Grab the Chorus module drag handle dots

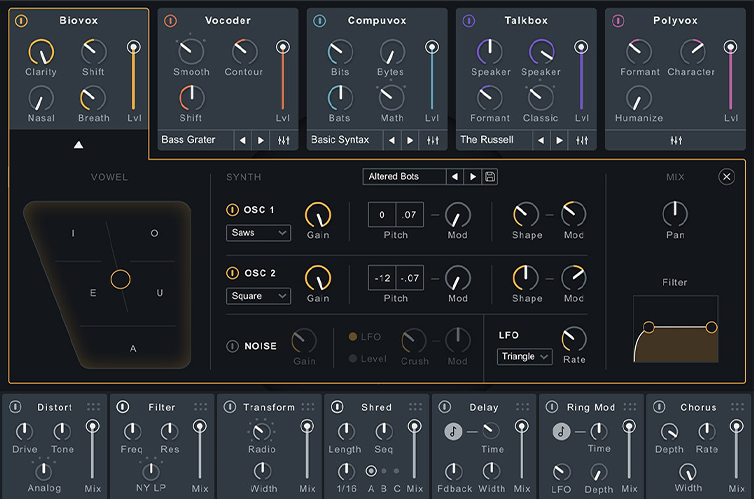pos(738,407)
